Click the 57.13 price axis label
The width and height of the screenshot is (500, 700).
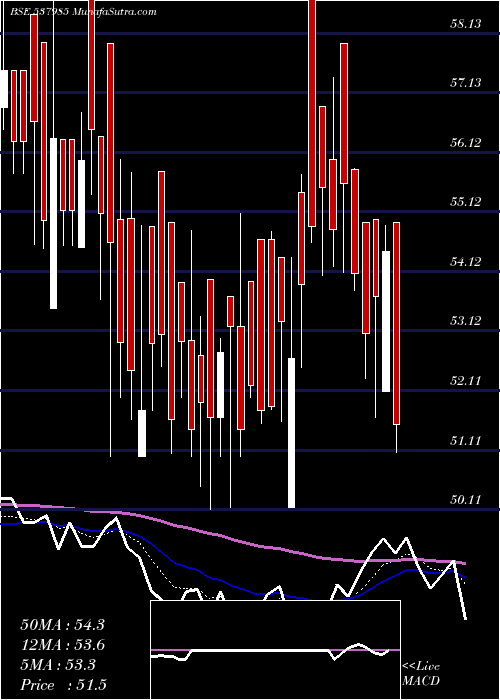coord(466,83)
